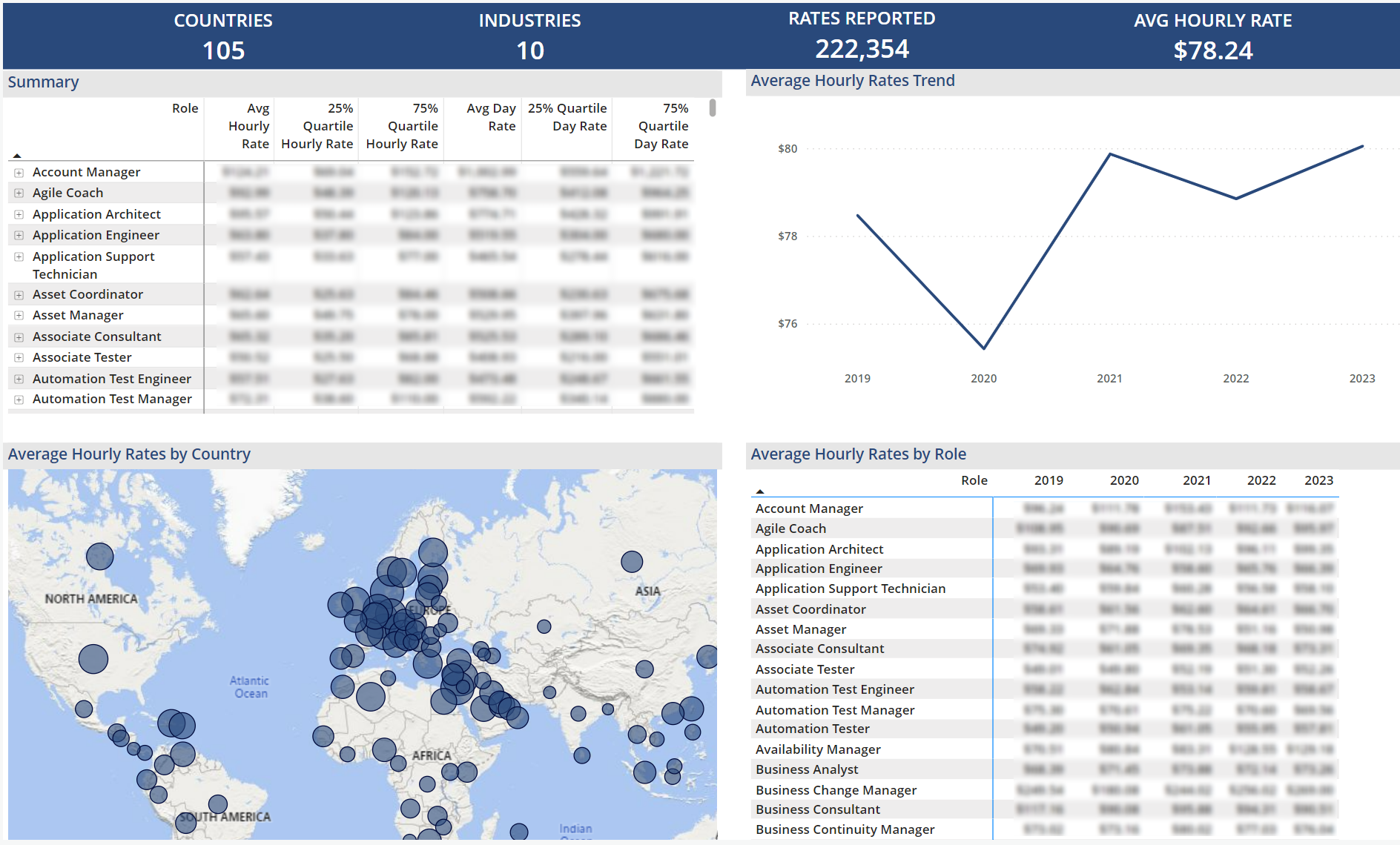This screenshot has height=845, width=1400.
Task: Select the Application Support Technician row in Summary
Action: click(94, 265)
